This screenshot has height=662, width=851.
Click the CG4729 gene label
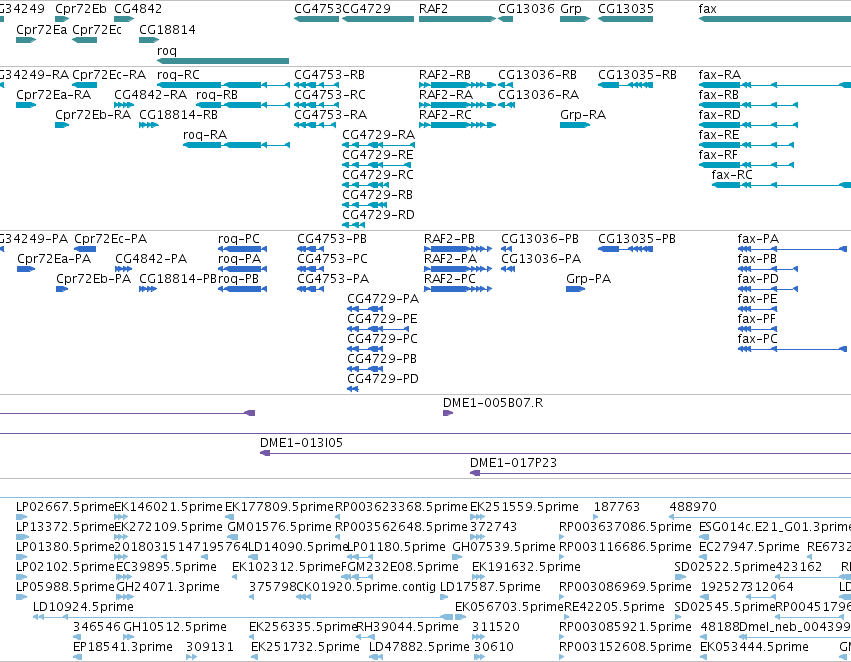[366, 9]
